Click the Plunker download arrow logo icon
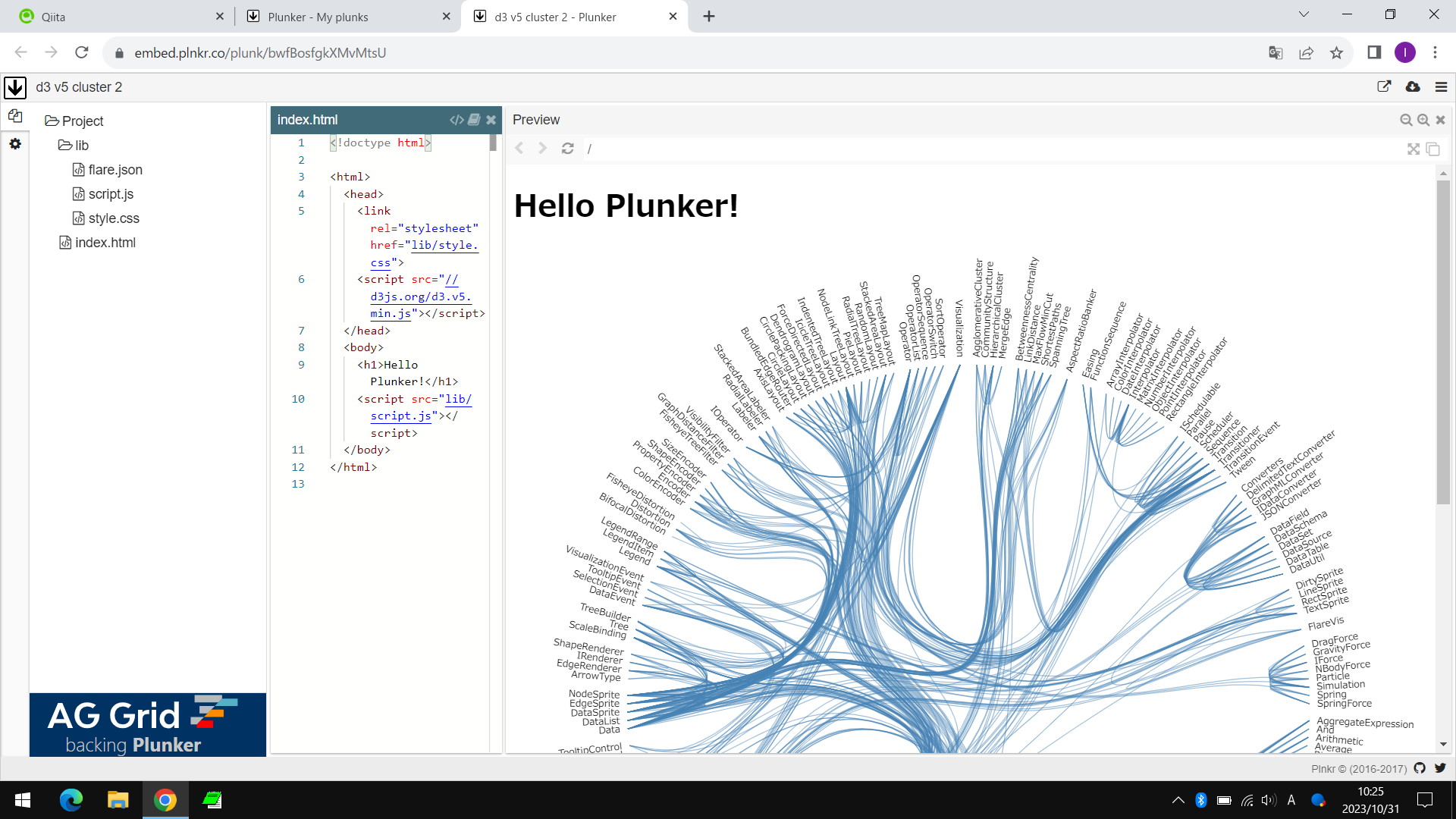1456x819 pixels. tap(15, 87)
